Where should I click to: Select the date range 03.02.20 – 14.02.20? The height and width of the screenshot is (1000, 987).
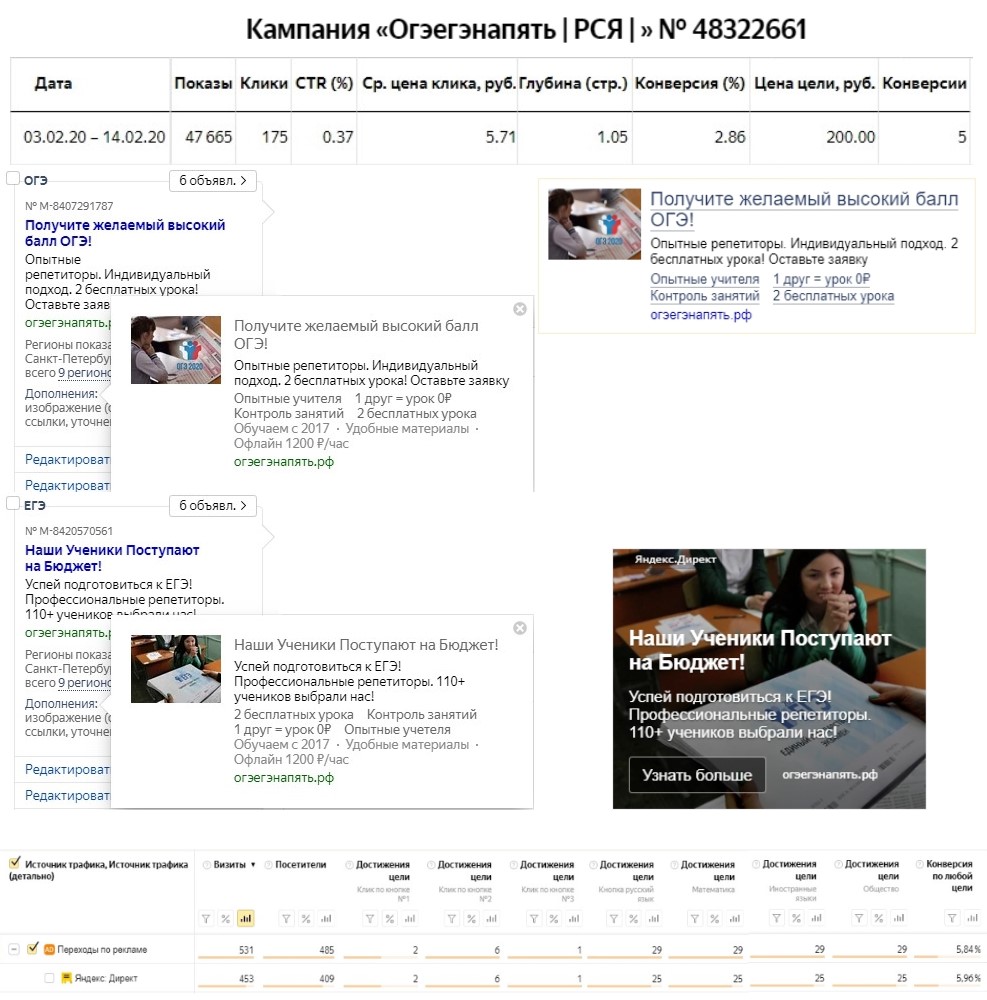click(x=94, y=137)
